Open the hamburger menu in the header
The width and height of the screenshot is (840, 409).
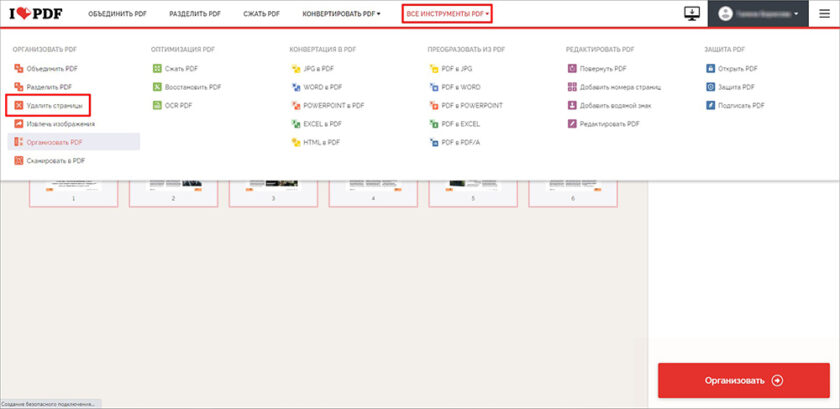(x=824, y=14)
